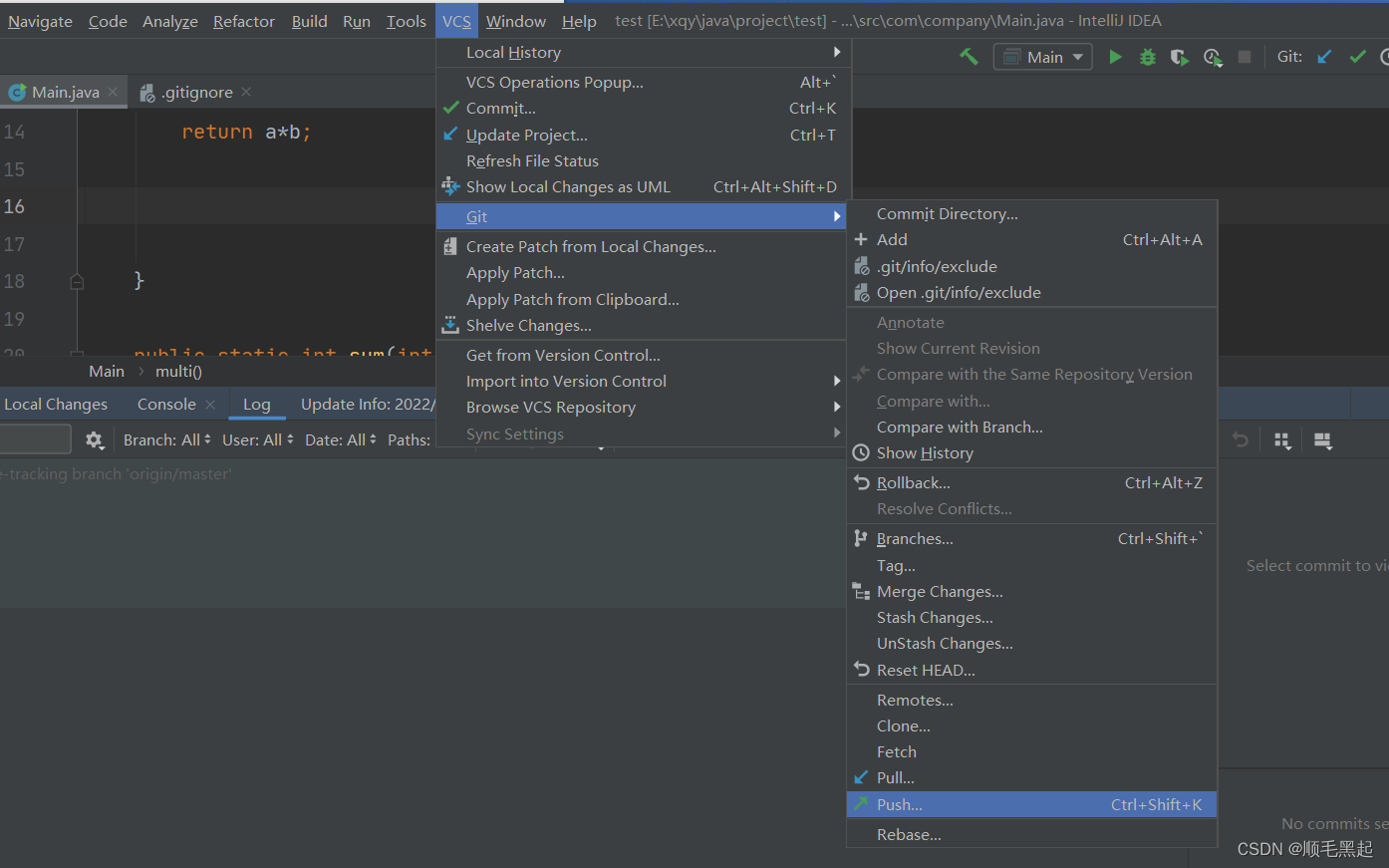Select Reset HEAD... menu item

(1031, 670)
